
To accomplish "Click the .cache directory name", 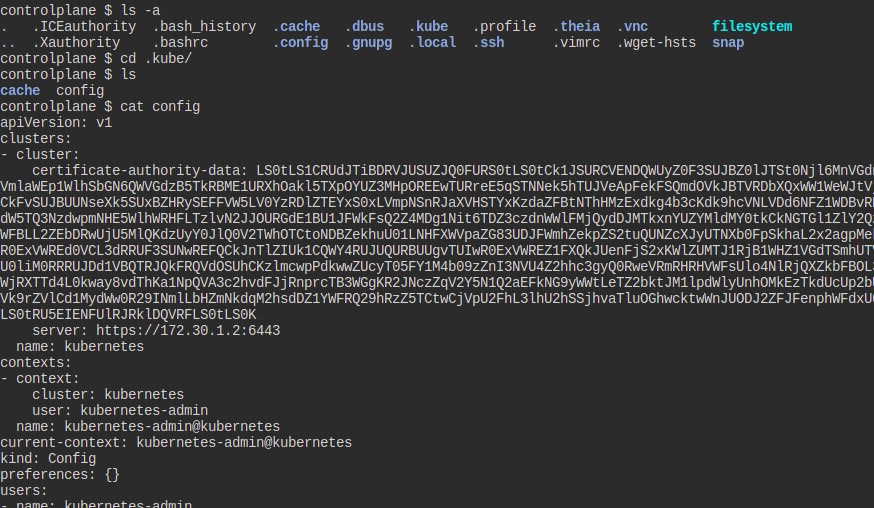I will coord(296,27).
